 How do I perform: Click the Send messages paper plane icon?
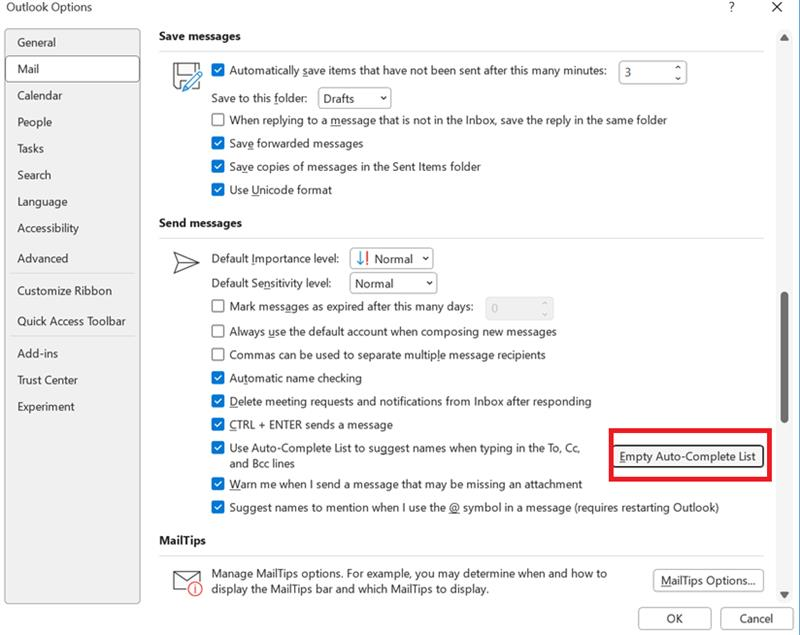(186, 262)
